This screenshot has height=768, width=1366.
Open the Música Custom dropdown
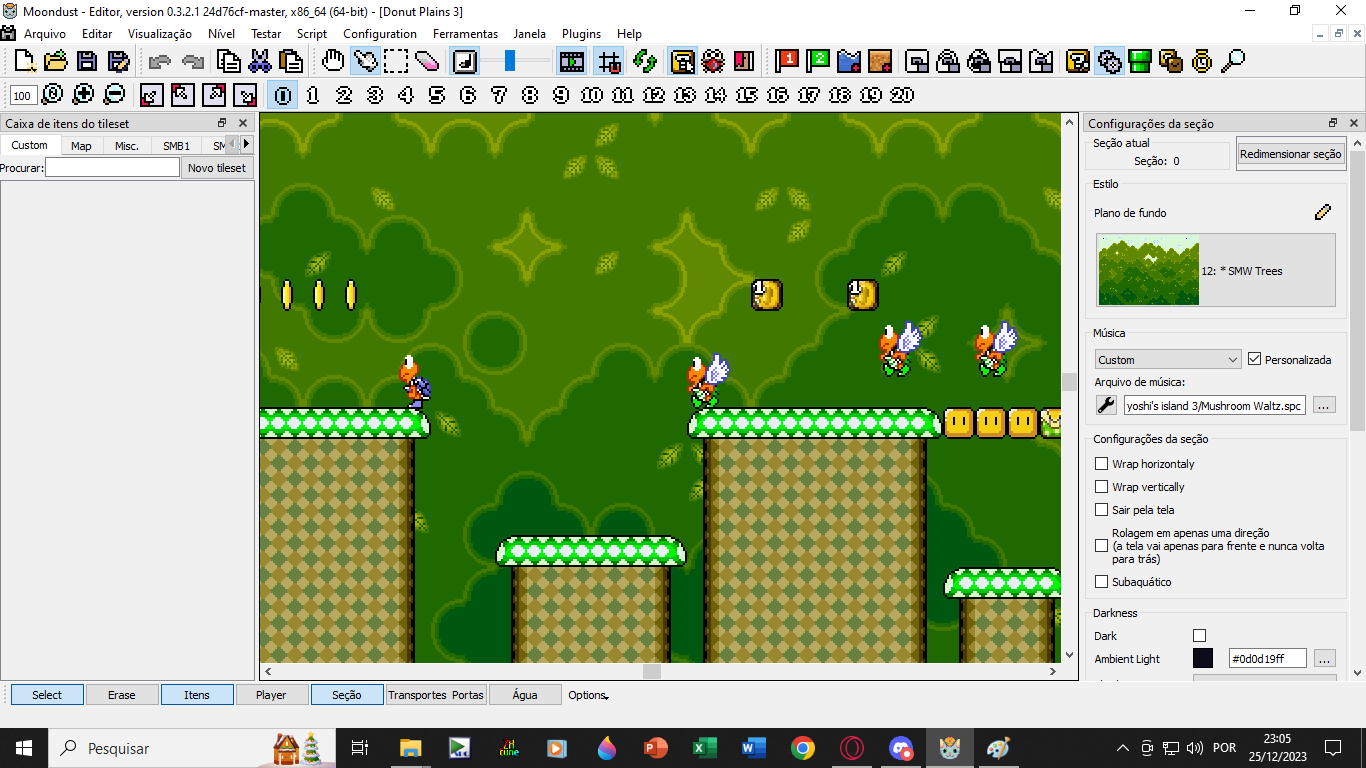coord(1168,359)
